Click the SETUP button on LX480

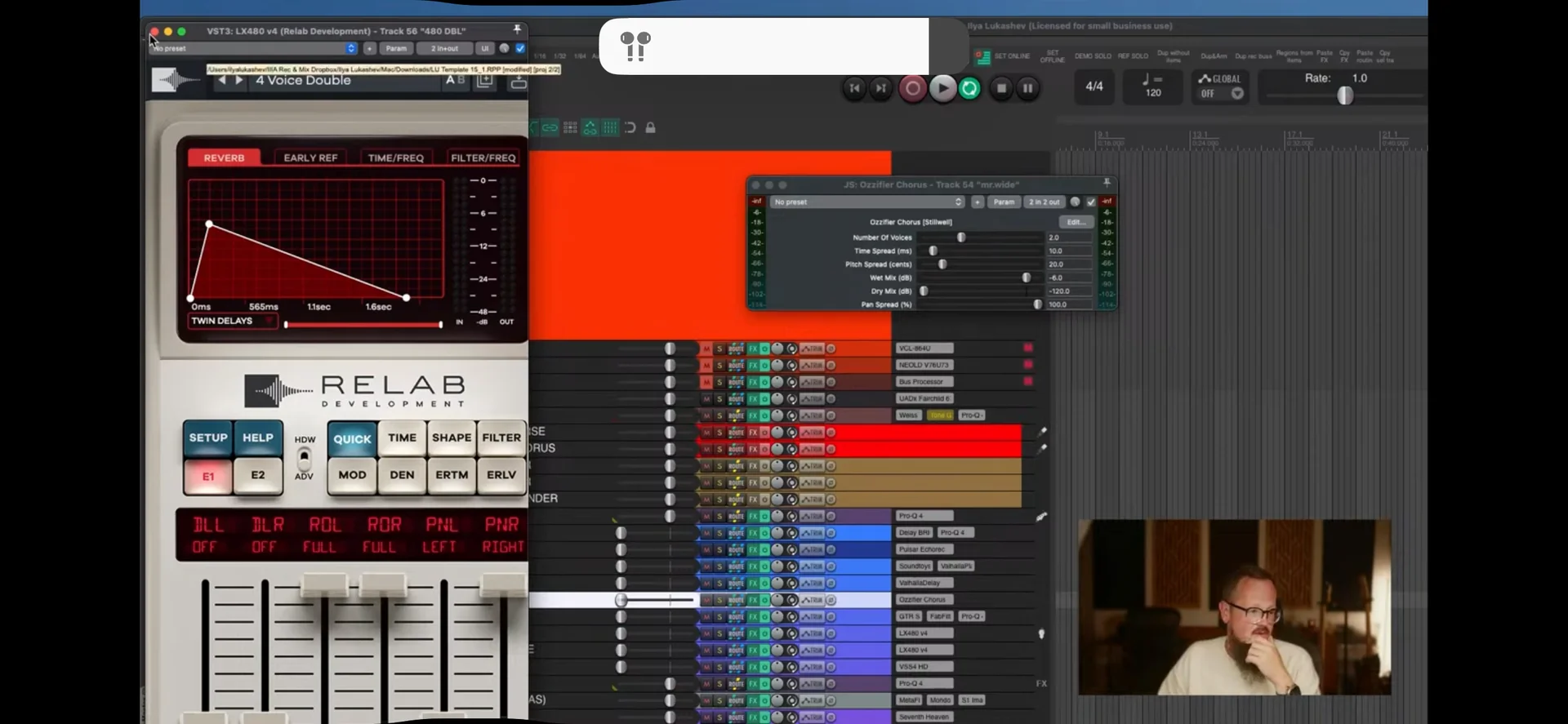click(208, 438)
